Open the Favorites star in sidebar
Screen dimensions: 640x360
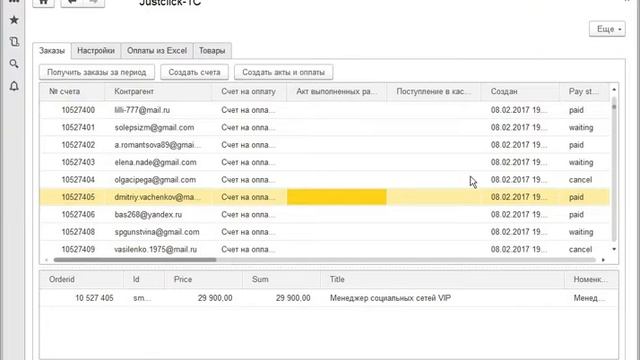tap(14, 20)
